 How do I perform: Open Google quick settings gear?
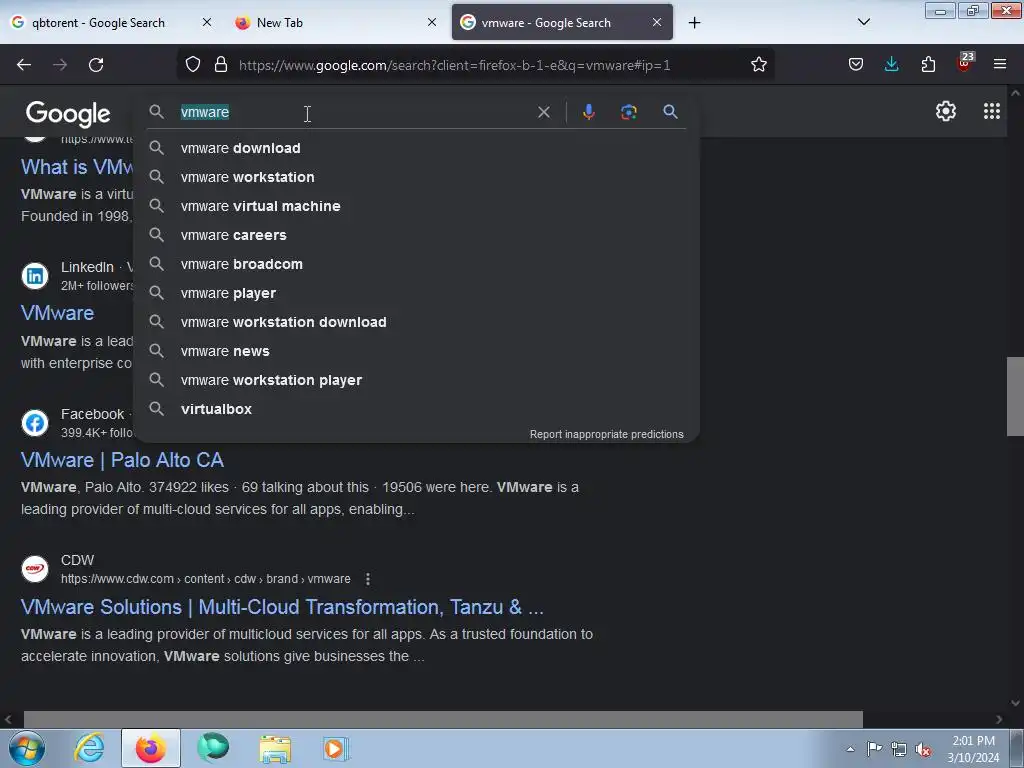(x=946, y=112)
